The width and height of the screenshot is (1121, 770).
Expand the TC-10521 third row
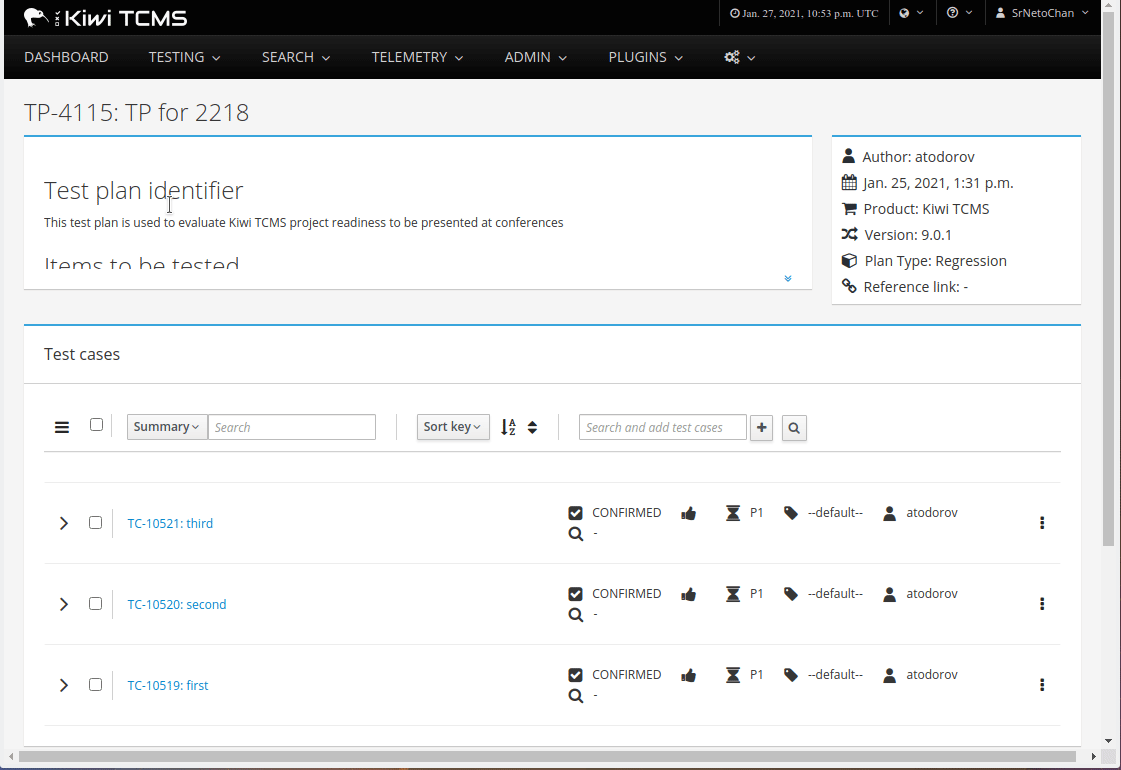64,523
